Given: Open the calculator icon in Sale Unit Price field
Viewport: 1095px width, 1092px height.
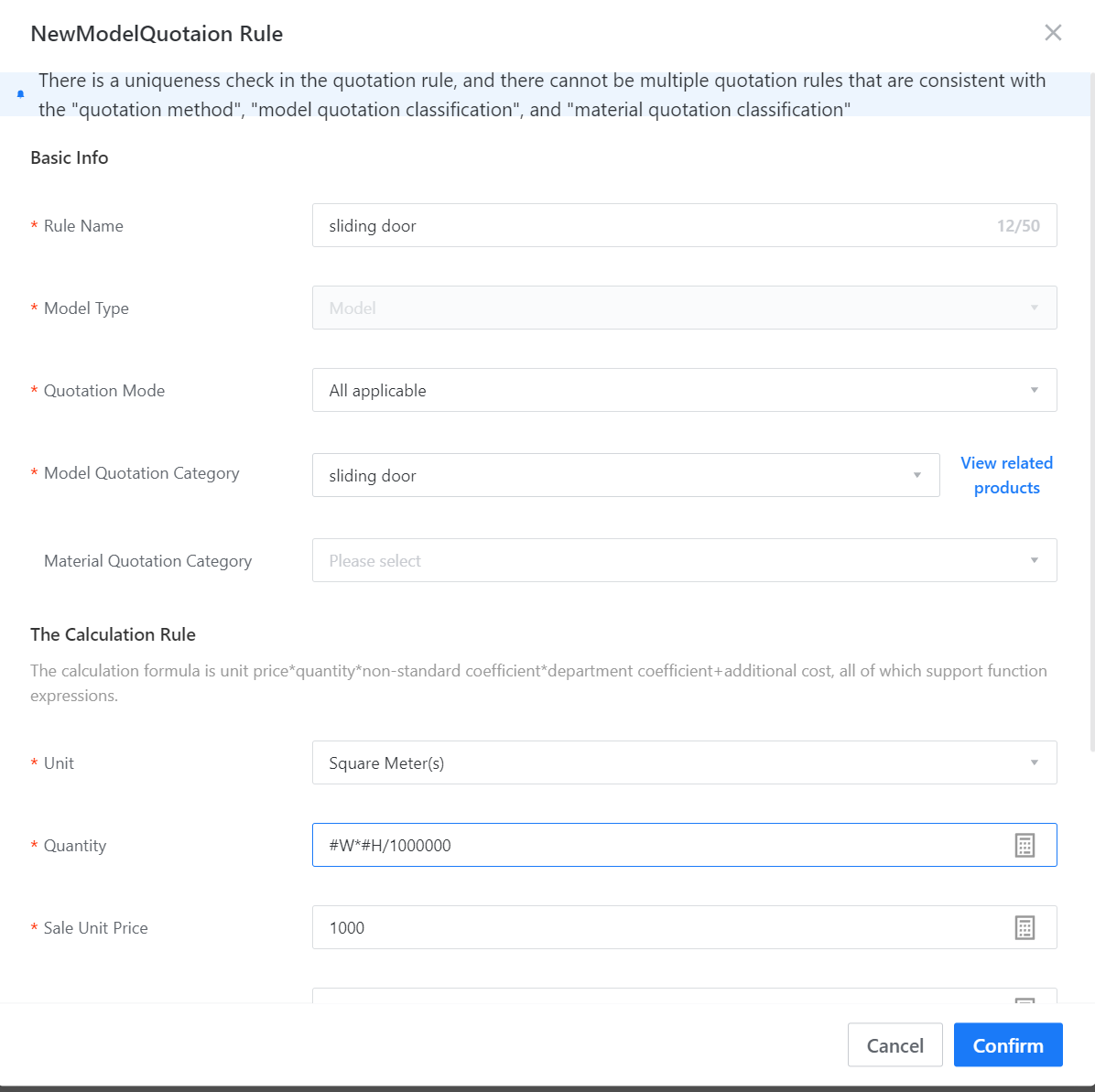Looking at the screenshot, I should pos(1025,927).
